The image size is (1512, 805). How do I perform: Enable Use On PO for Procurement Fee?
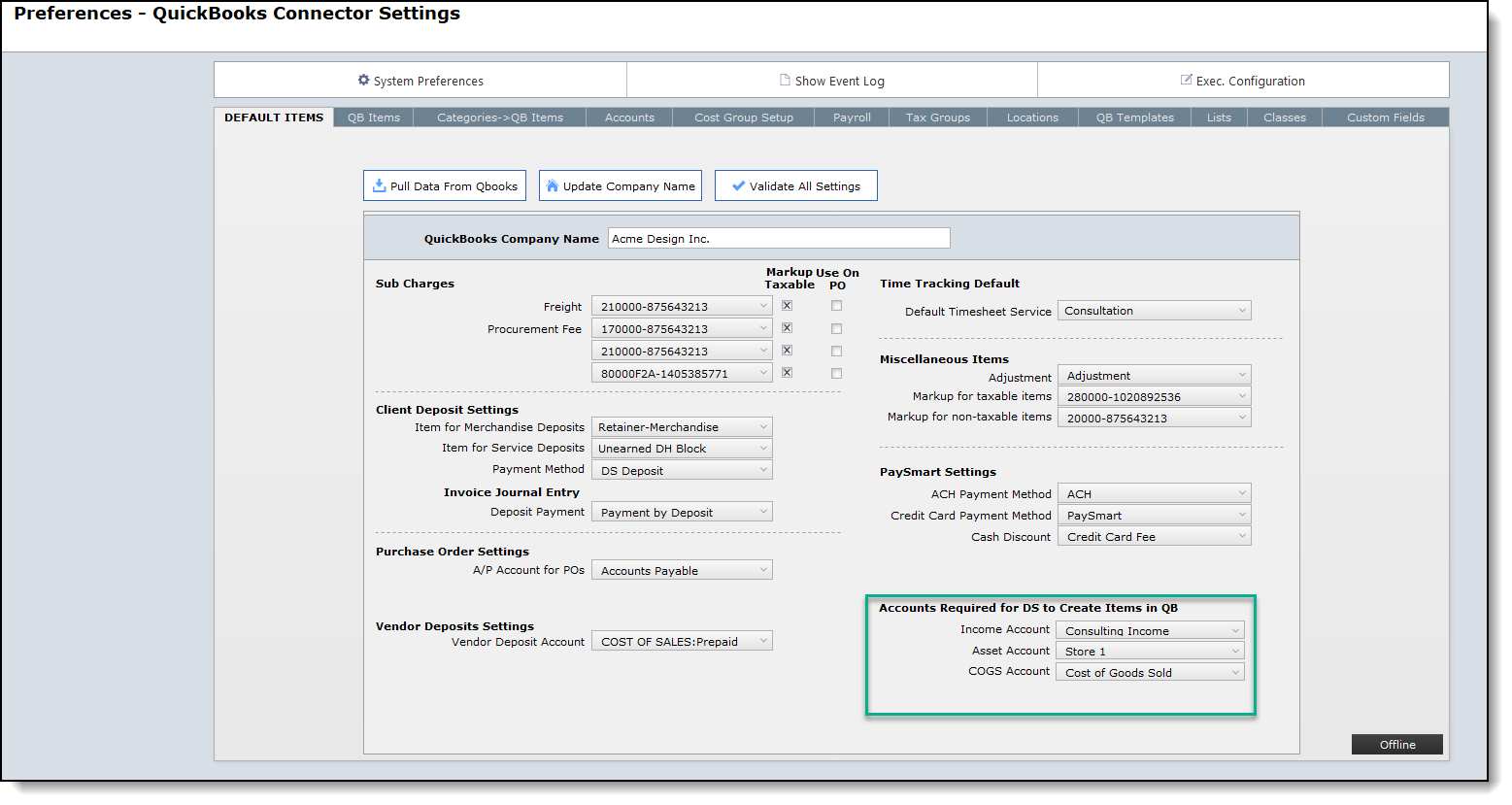pyautogui.click(x=836, y=328)
